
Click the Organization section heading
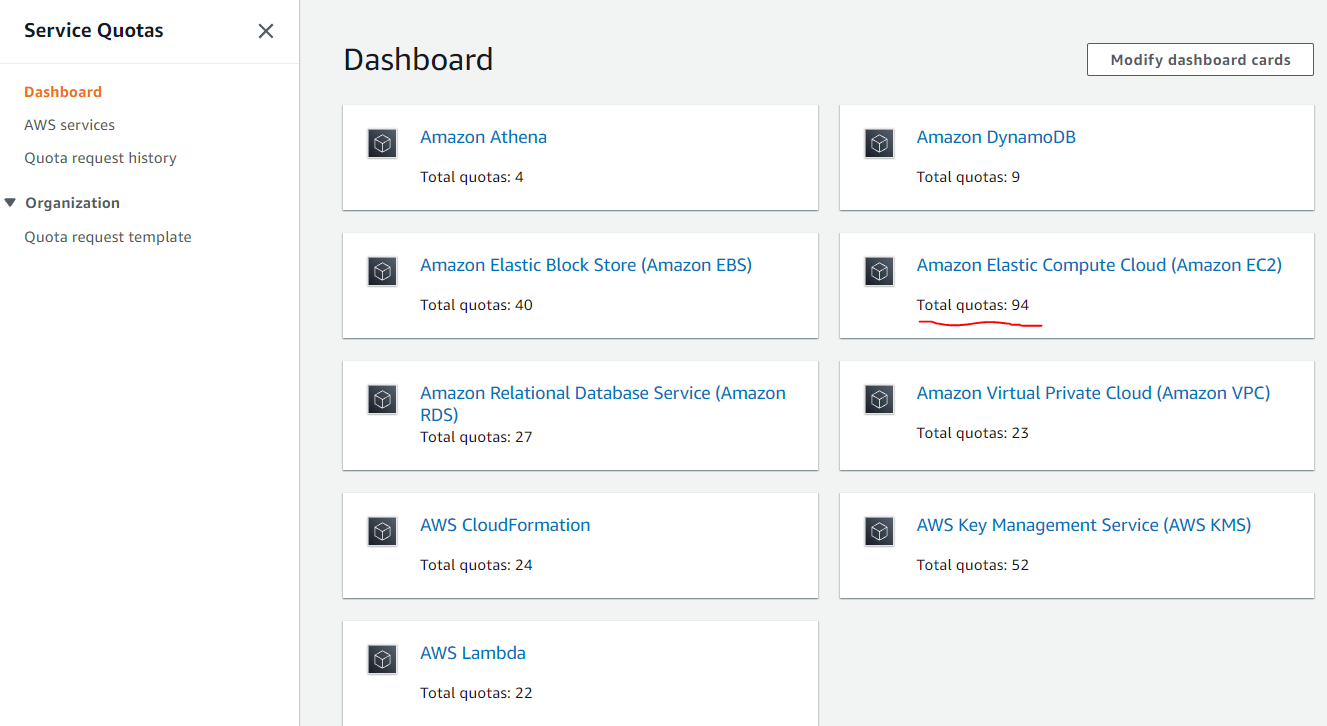72,203
